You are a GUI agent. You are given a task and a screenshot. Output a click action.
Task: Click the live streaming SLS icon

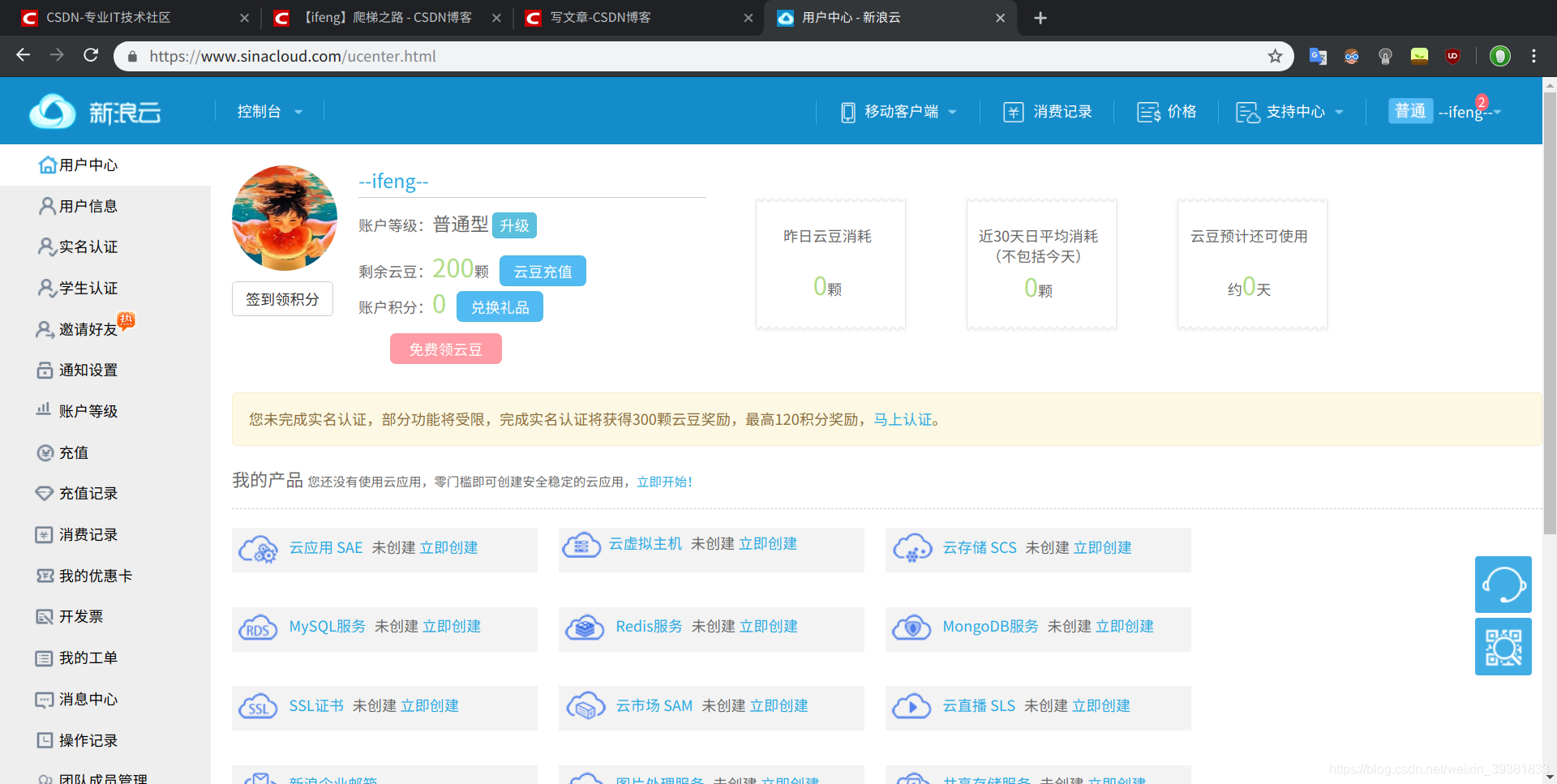pyautogui.click(x=912, y=706)
